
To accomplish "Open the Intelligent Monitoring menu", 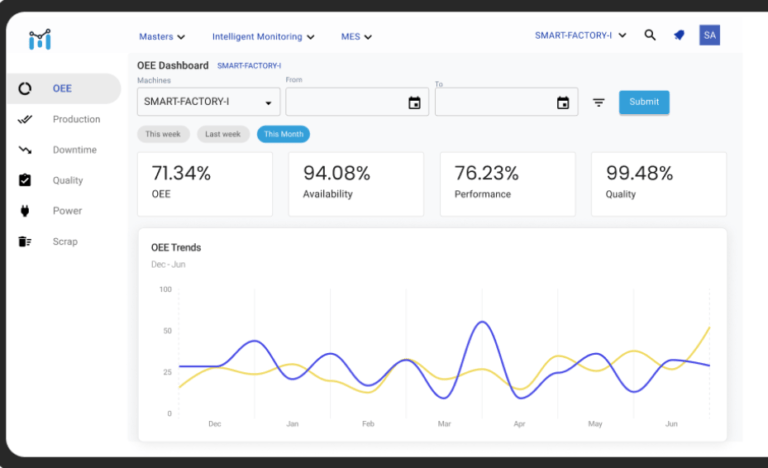I will (263, 37).
